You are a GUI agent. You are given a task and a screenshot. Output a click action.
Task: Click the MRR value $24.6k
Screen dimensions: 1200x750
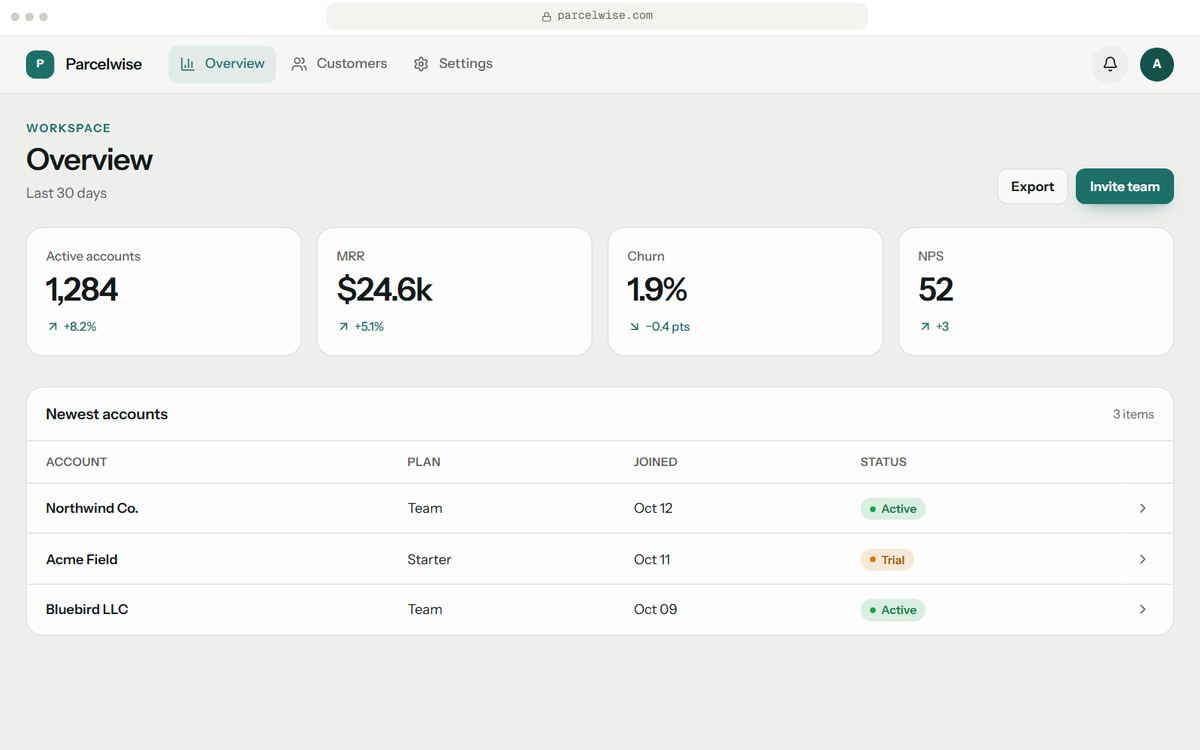385,290
